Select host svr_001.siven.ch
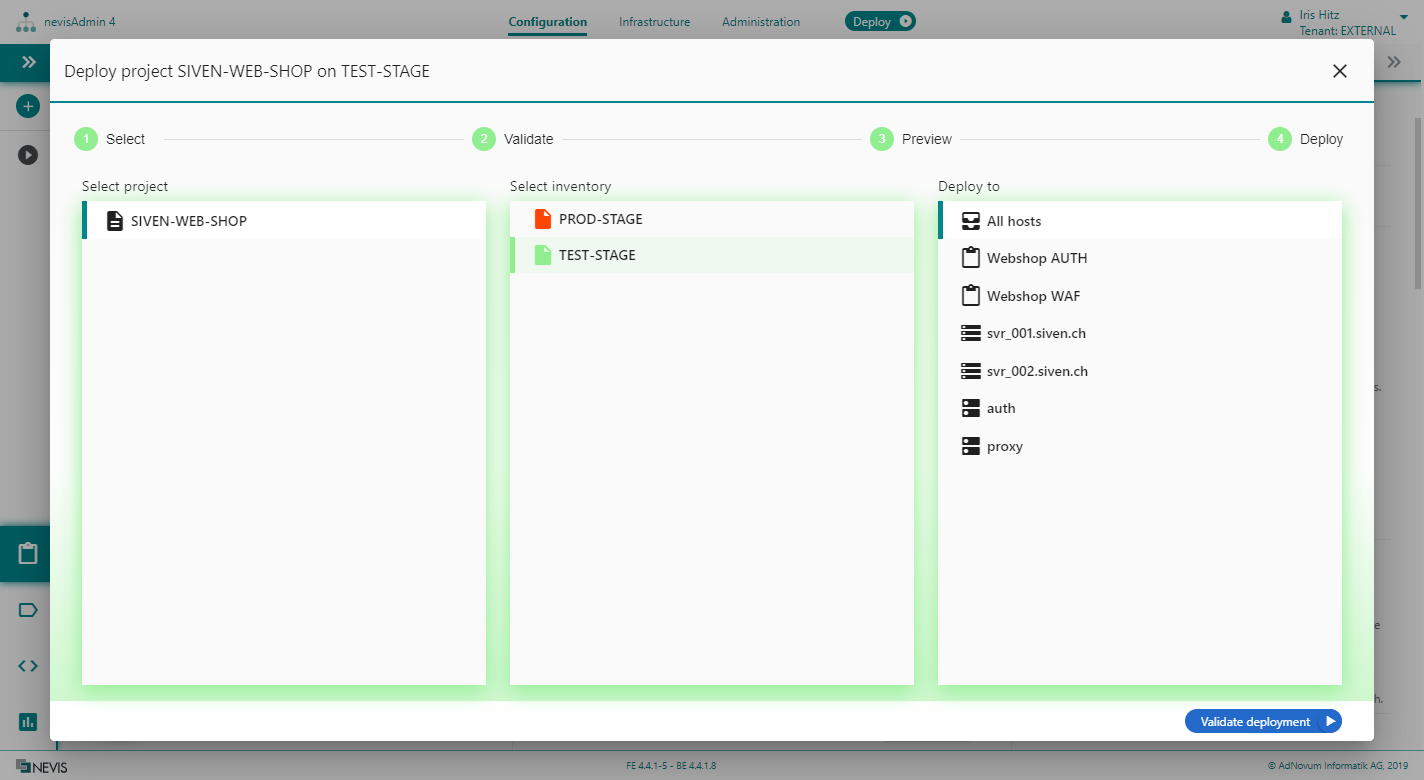Screen dimensions: 1424x780 pos(1140,333)
